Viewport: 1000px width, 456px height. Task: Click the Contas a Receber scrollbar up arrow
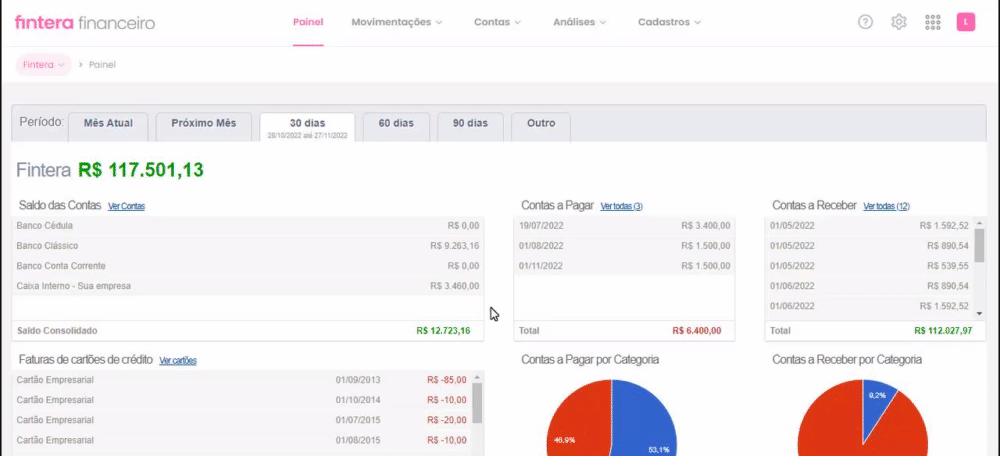[x=980, y=223]
